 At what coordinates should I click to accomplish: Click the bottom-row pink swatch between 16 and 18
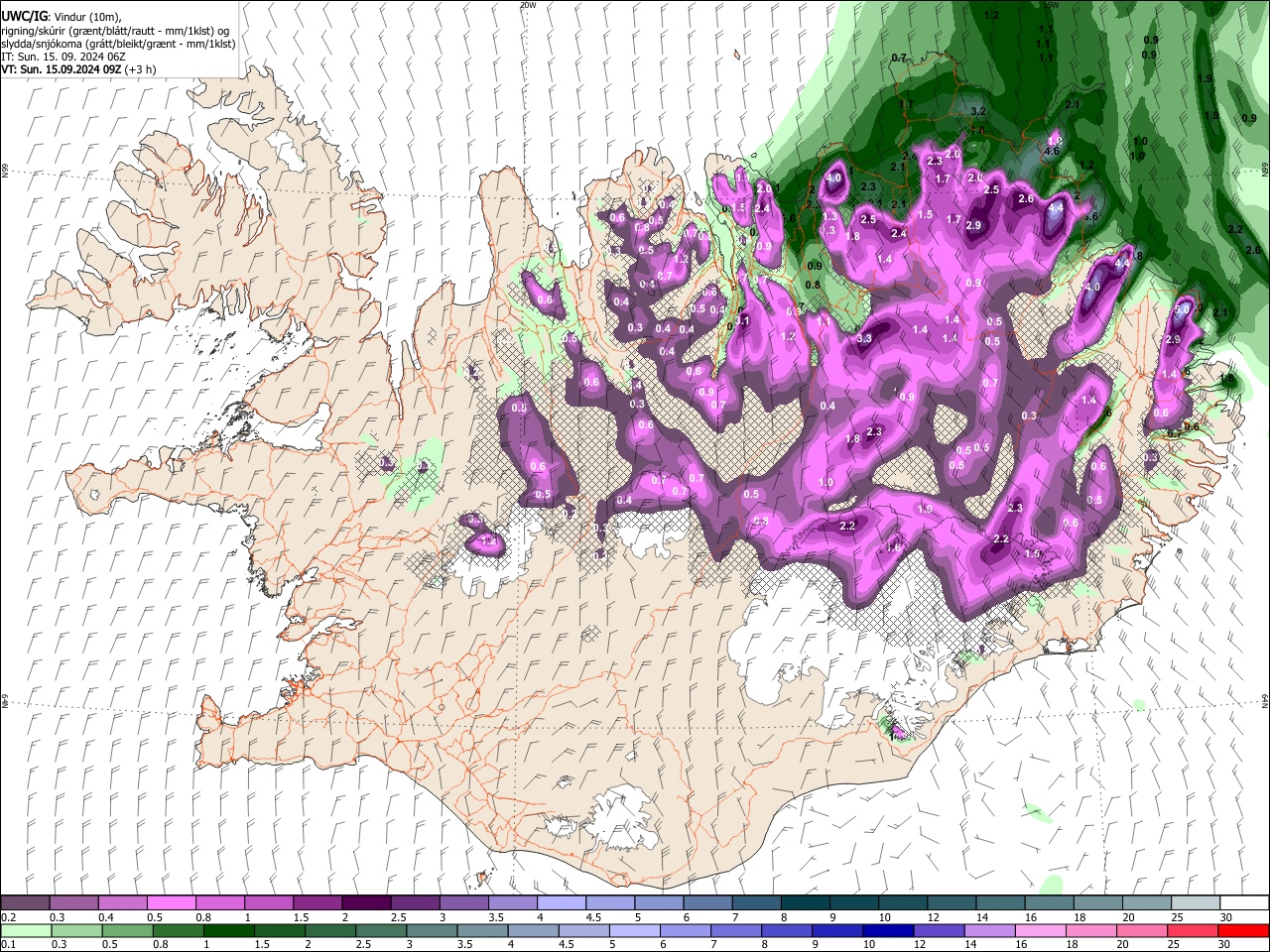click(x=1040, y=930)
